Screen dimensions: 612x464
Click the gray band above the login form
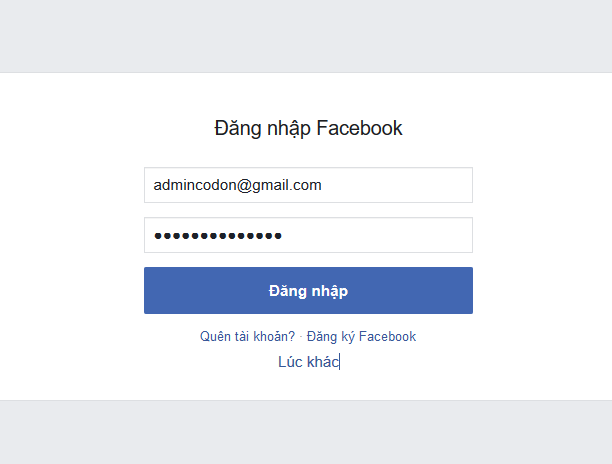pyautogui.click(x=306, y=36)
